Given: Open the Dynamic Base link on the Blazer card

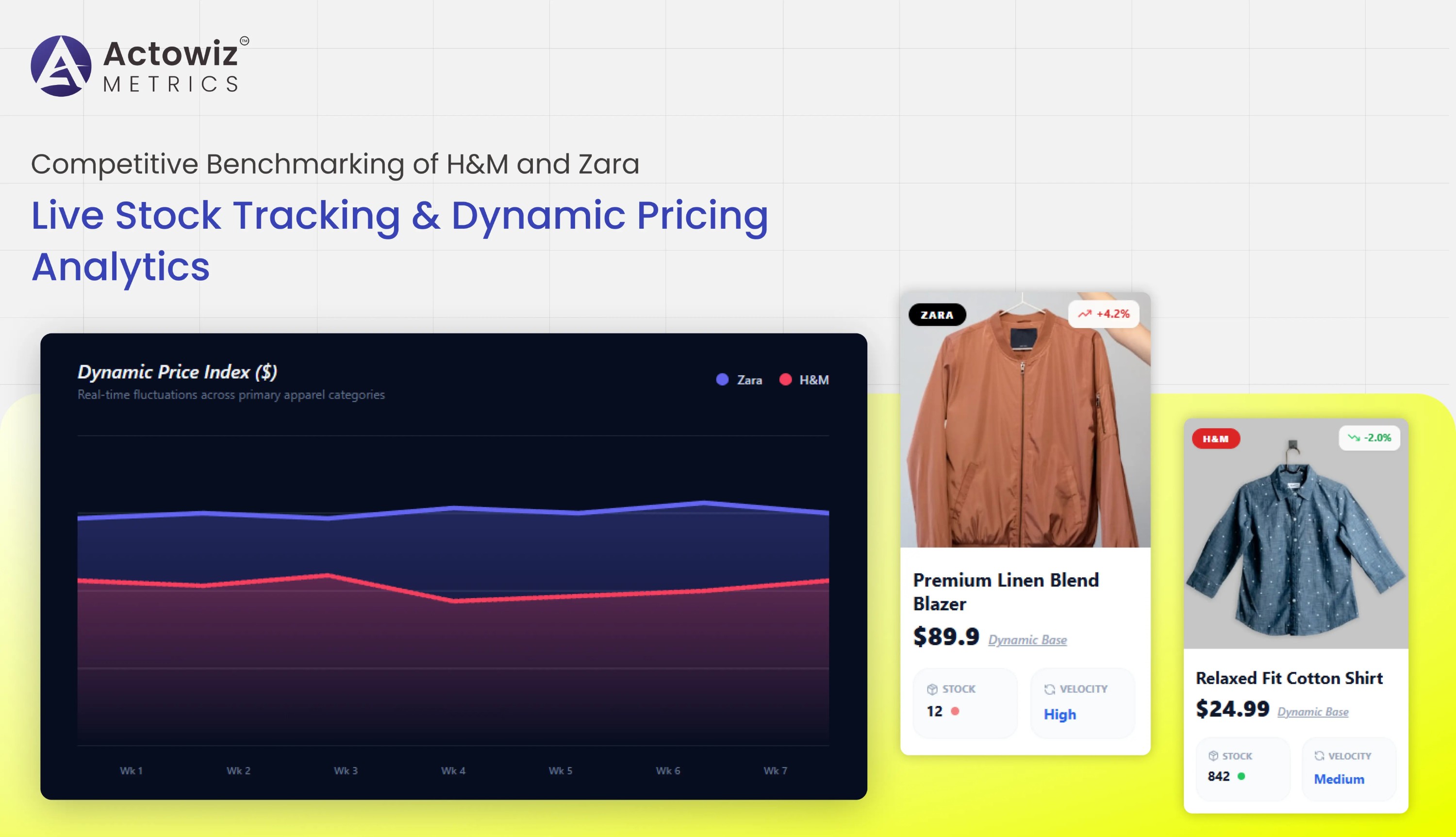Looking at the screenshot, I should 1027,640.
